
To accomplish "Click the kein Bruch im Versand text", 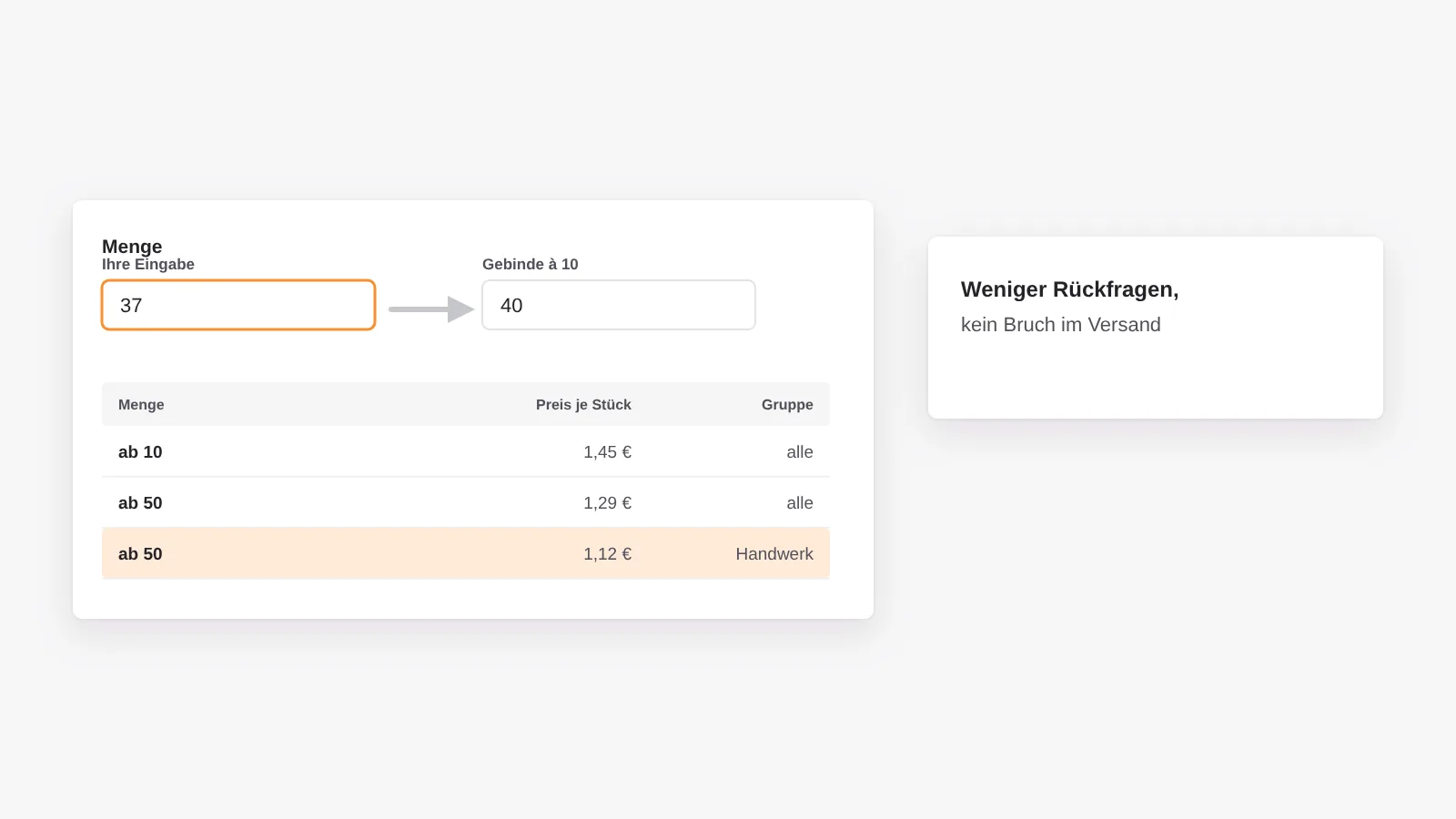I will [1061, 325].
